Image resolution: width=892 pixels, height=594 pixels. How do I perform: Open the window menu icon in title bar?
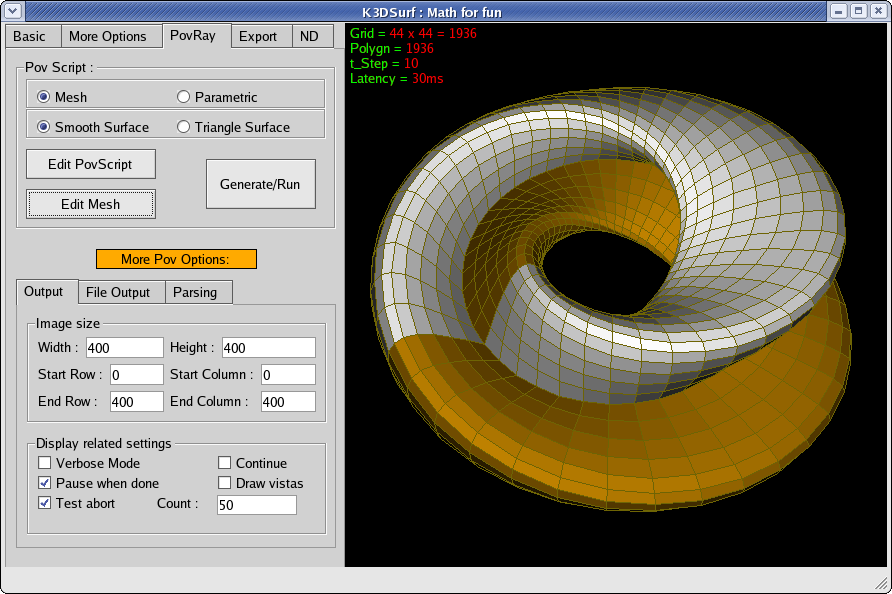pos(12,11)
